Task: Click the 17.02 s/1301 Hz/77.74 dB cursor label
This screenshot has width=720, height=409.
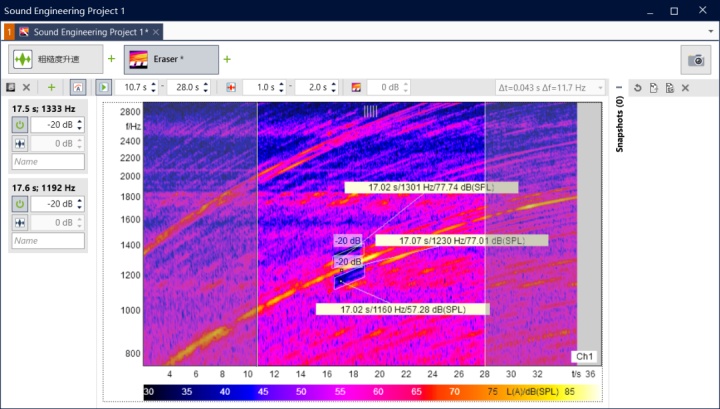Action: click(431, 187)
